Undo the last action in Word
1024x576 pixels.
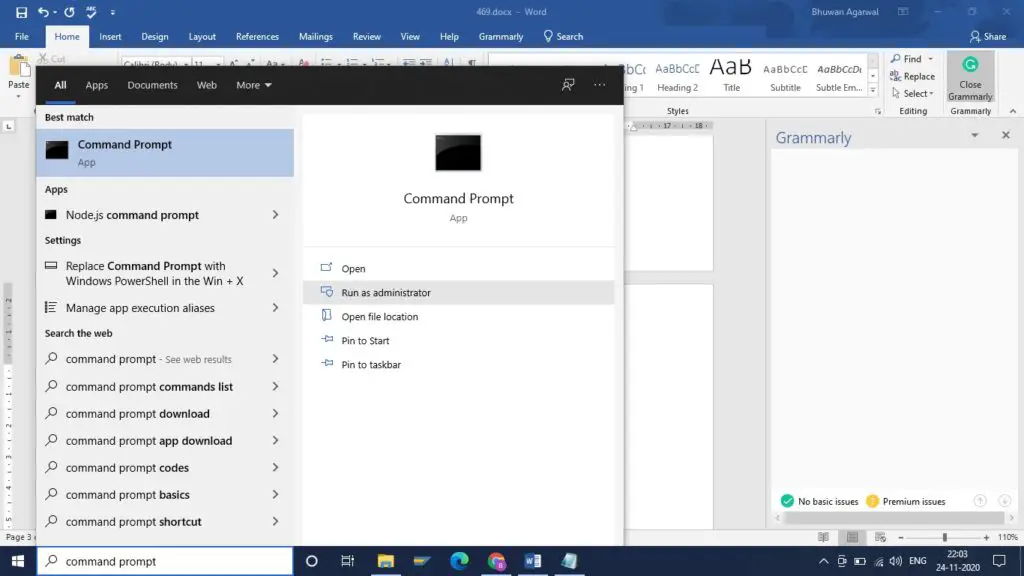[42, 12]
